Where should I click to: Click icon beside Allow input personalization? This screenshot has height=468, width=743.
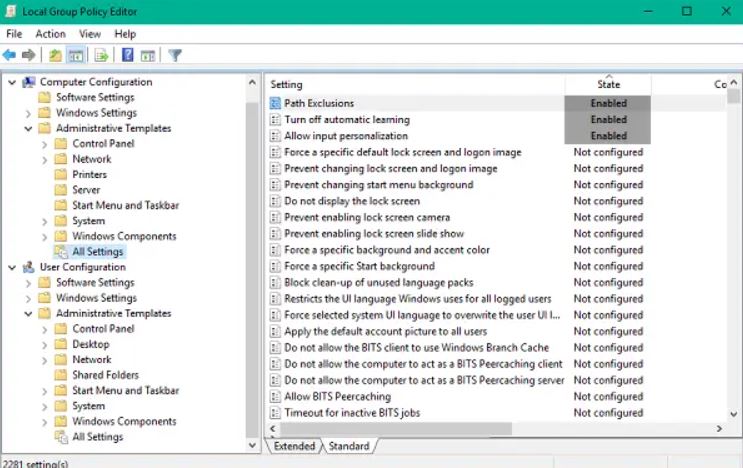tap(275, 136)
